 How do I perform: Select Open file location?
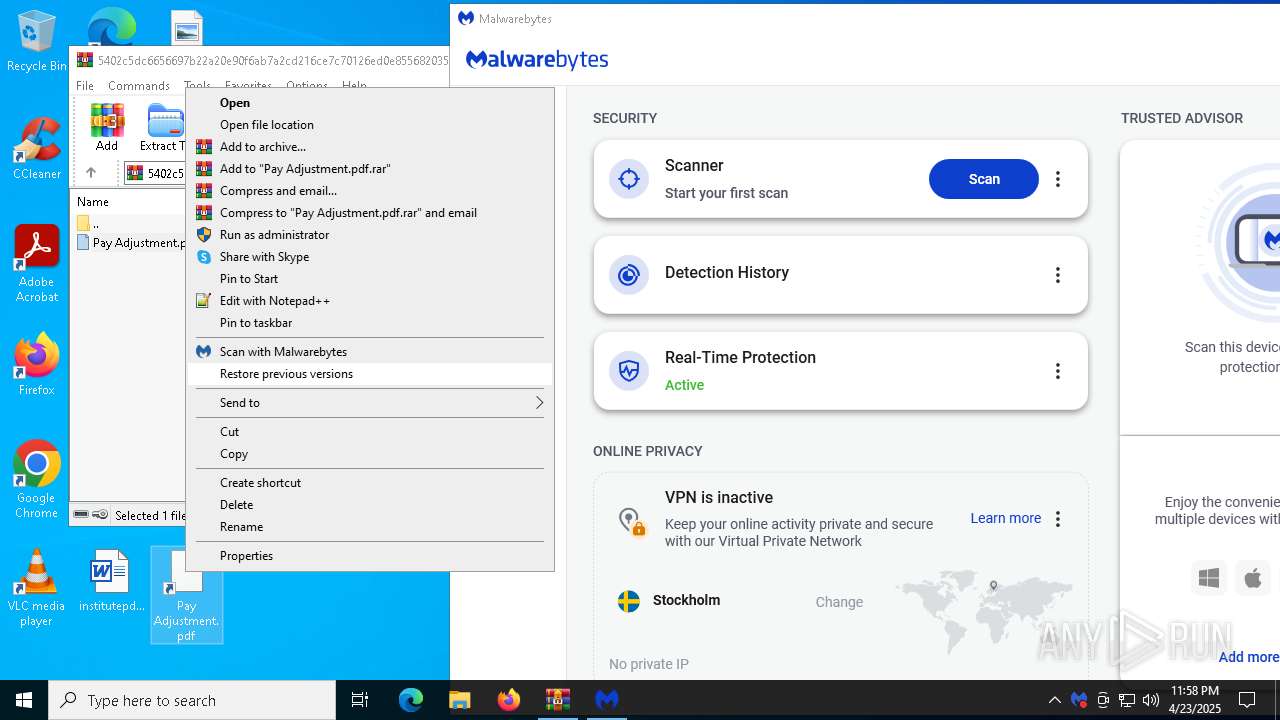[370, 125]
